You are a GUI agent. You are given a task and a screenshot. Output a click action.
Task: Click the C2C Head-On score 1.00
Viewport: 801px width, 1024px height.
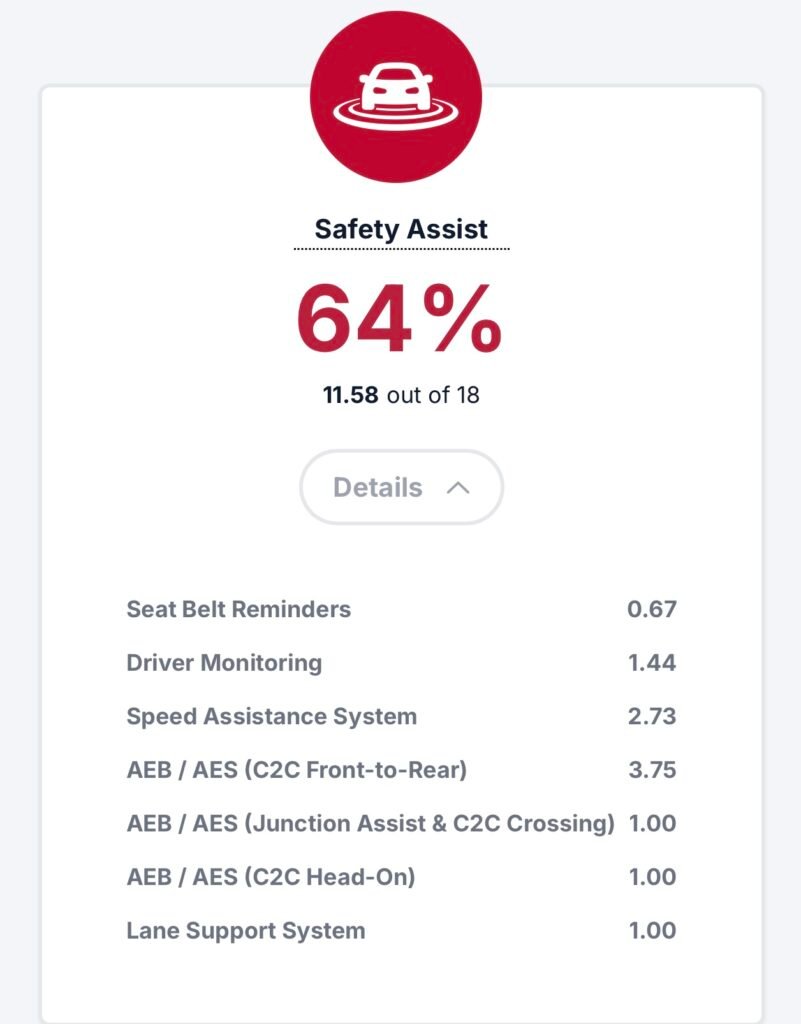[x=652, y=877]
